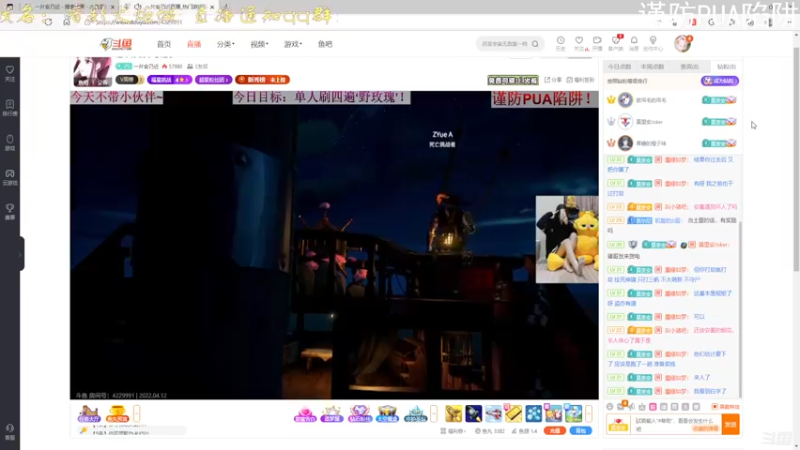Send the golden statue gift
Viewport: 800px width, 450px height.
tap(453, 414)
